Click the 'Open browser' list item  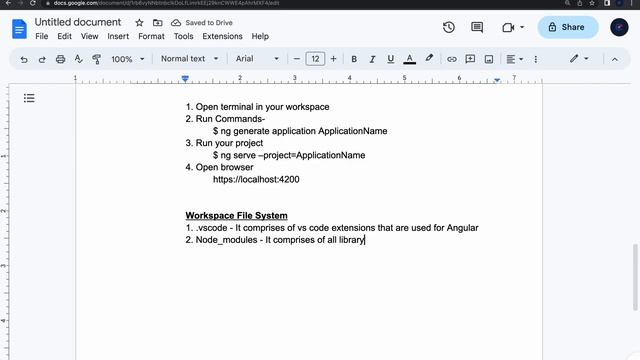(x=219, y=167)
